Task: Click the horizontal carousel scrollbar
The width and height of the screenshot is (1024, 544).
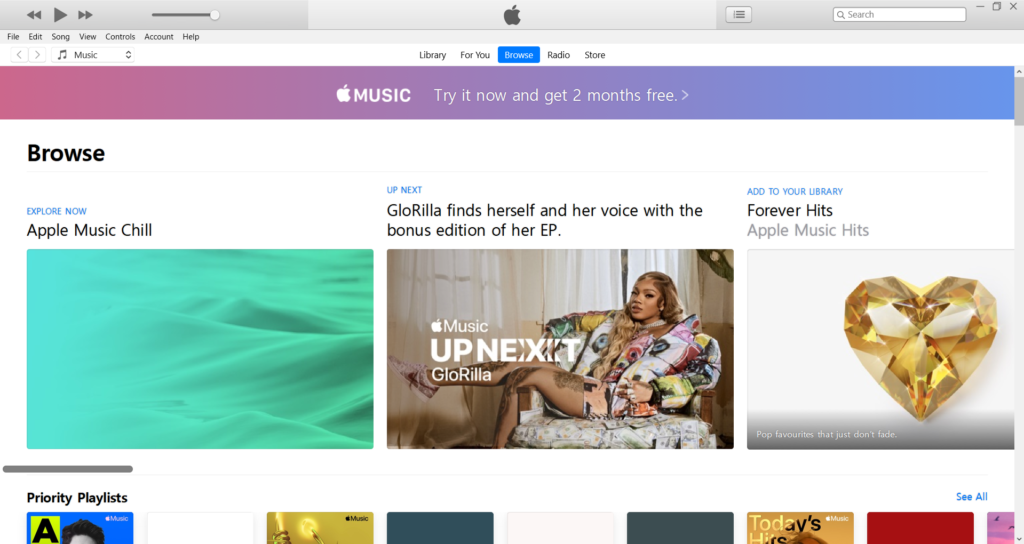Action: pos(68,469)
